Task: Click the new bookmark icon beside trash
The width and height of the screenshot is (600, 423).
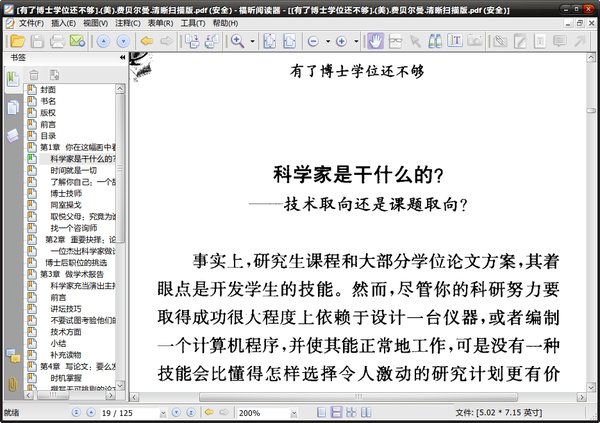Action: (x=54, y=75)
